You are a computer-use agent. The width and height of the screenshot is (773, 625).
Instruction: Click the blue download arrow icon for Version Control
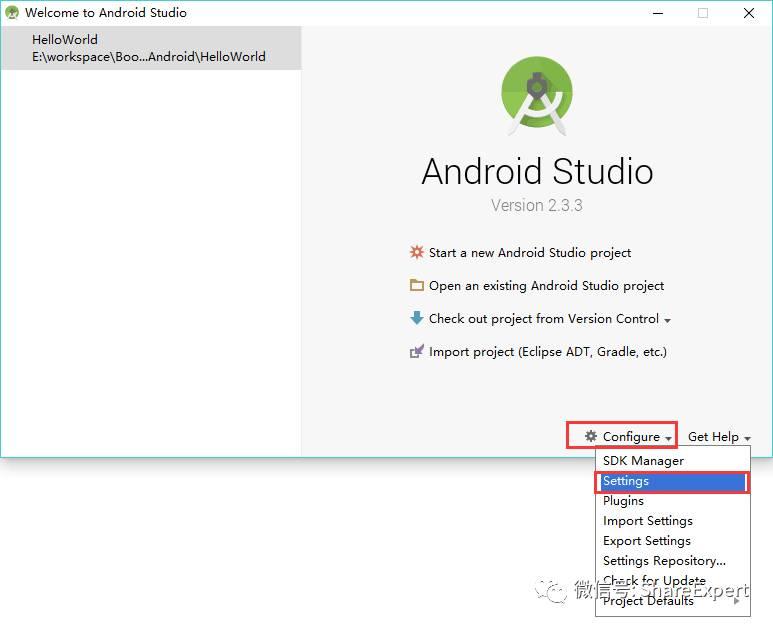click(x=417, y=318)
